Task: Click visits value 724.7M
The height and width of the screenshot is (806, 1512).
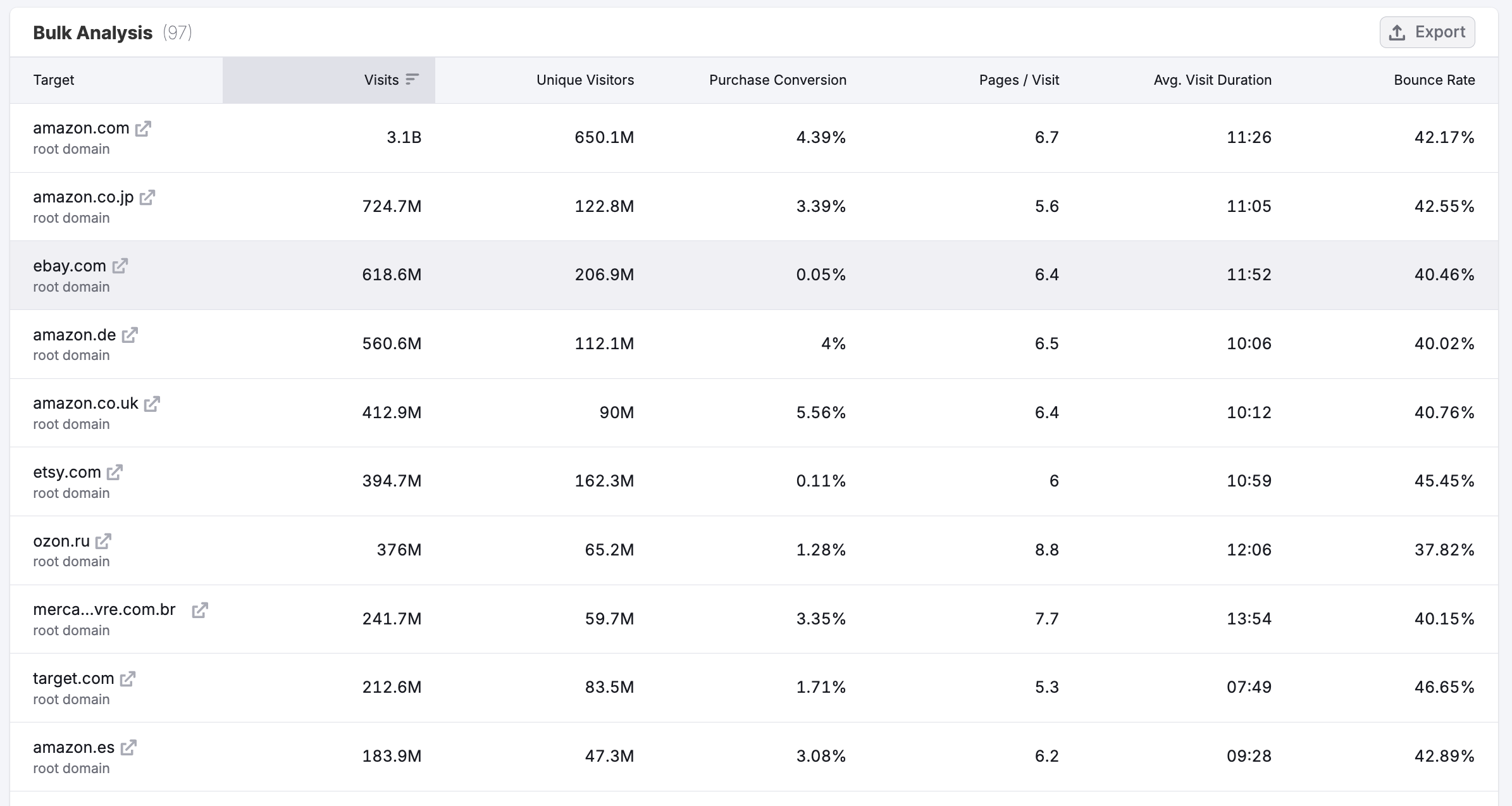Action: (x=392, y=206)
